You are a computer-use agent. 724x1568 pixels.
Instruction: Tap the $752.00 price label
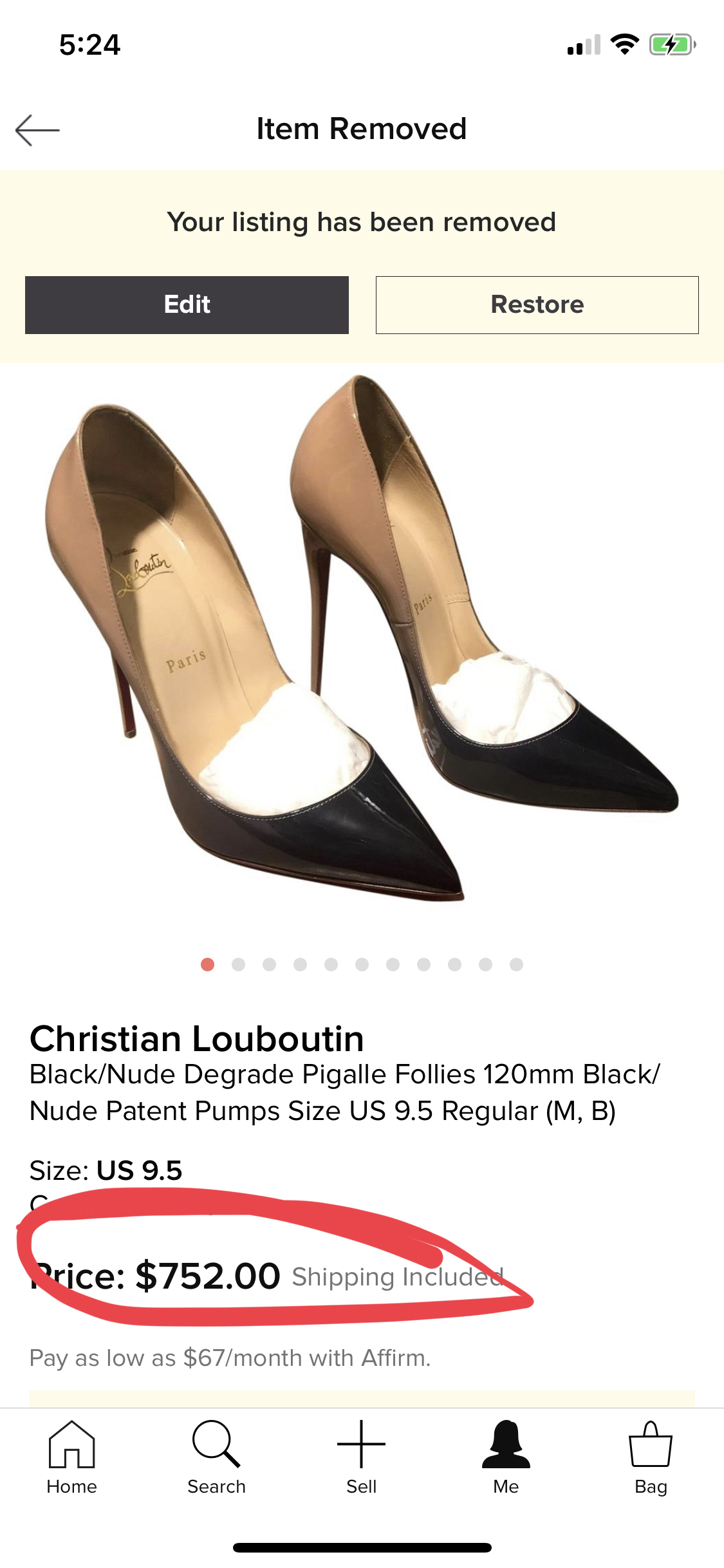coord(207,1276)
